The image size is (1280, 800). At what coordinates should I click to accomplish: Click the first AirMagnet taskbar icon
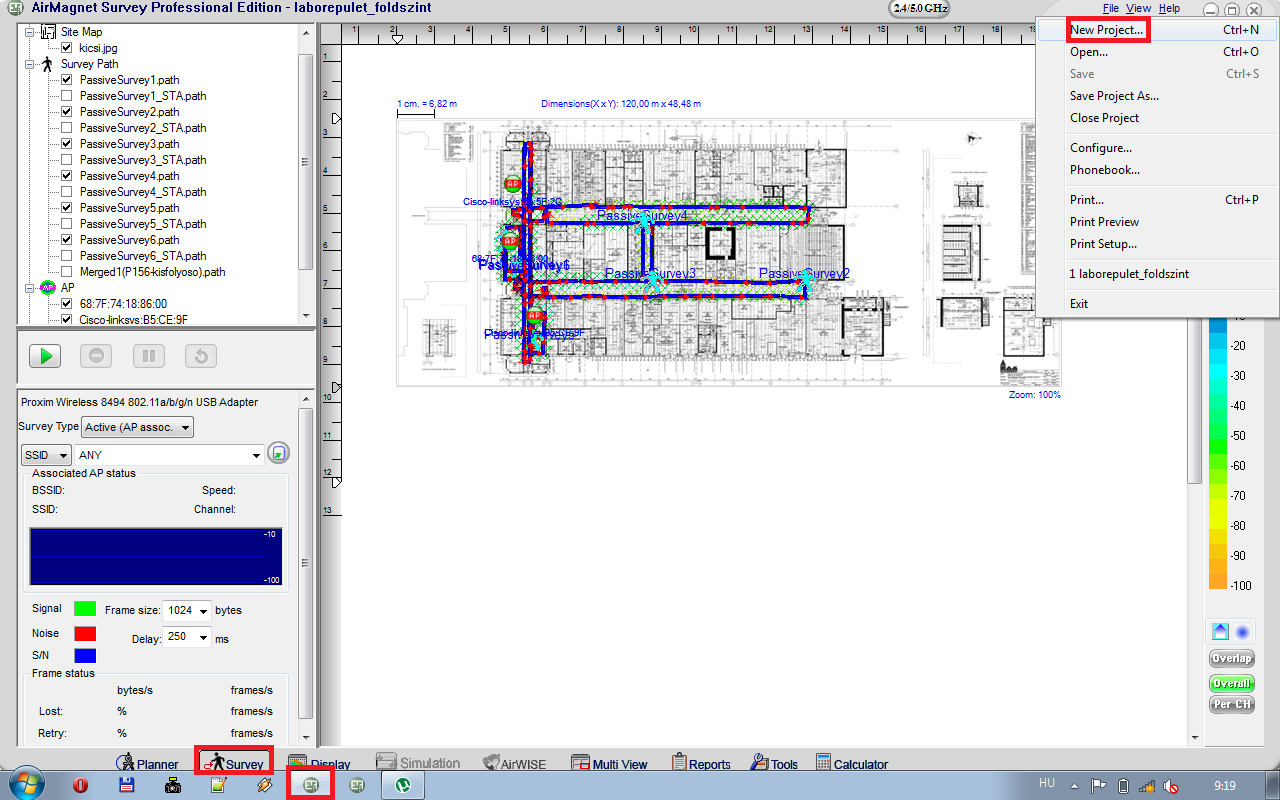[311, 785]
